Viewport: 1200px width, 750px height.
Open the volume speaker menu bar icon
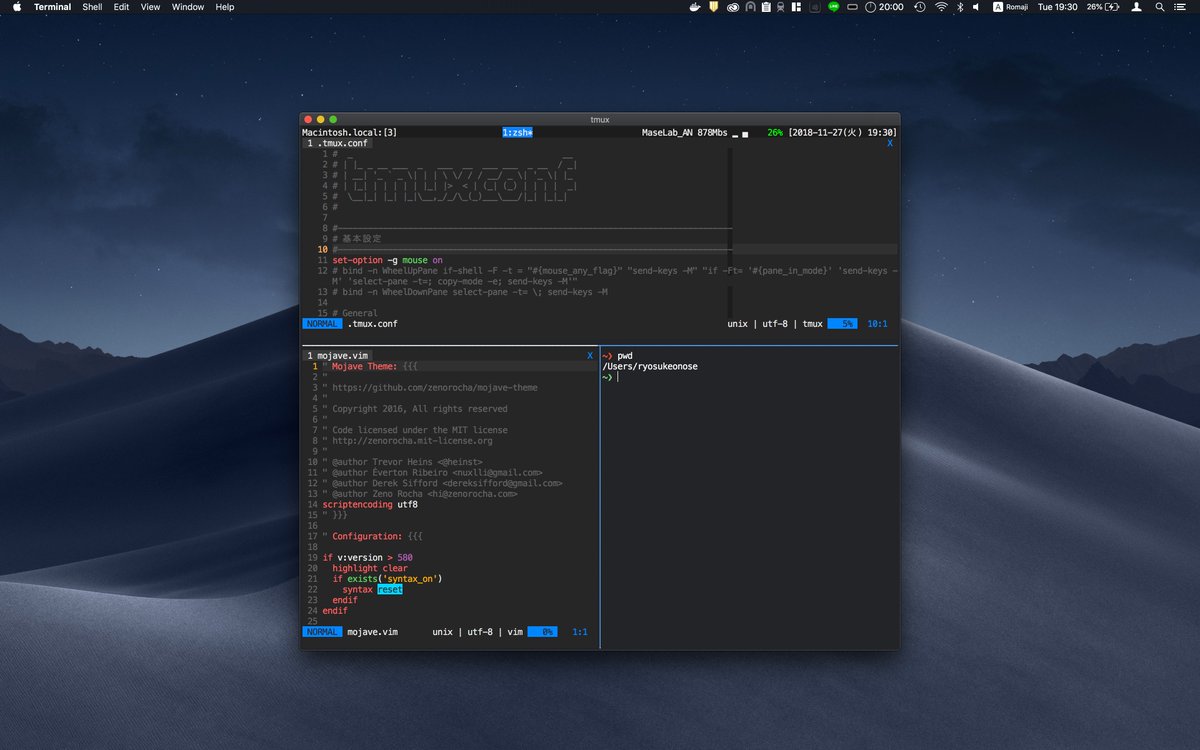[x=977, y=7]
